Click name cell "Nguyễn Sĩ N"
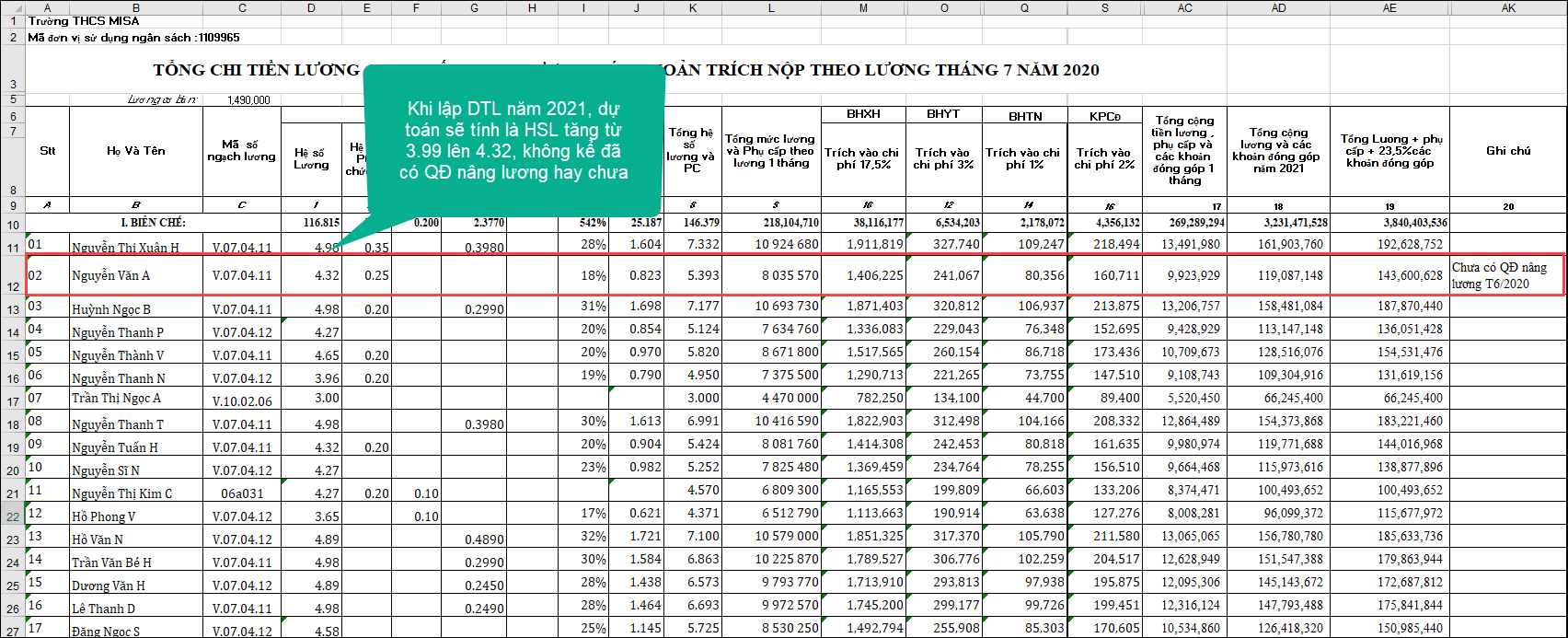Image resolution: width=1568 pixels, height=638 pixels. coord(136,468)
